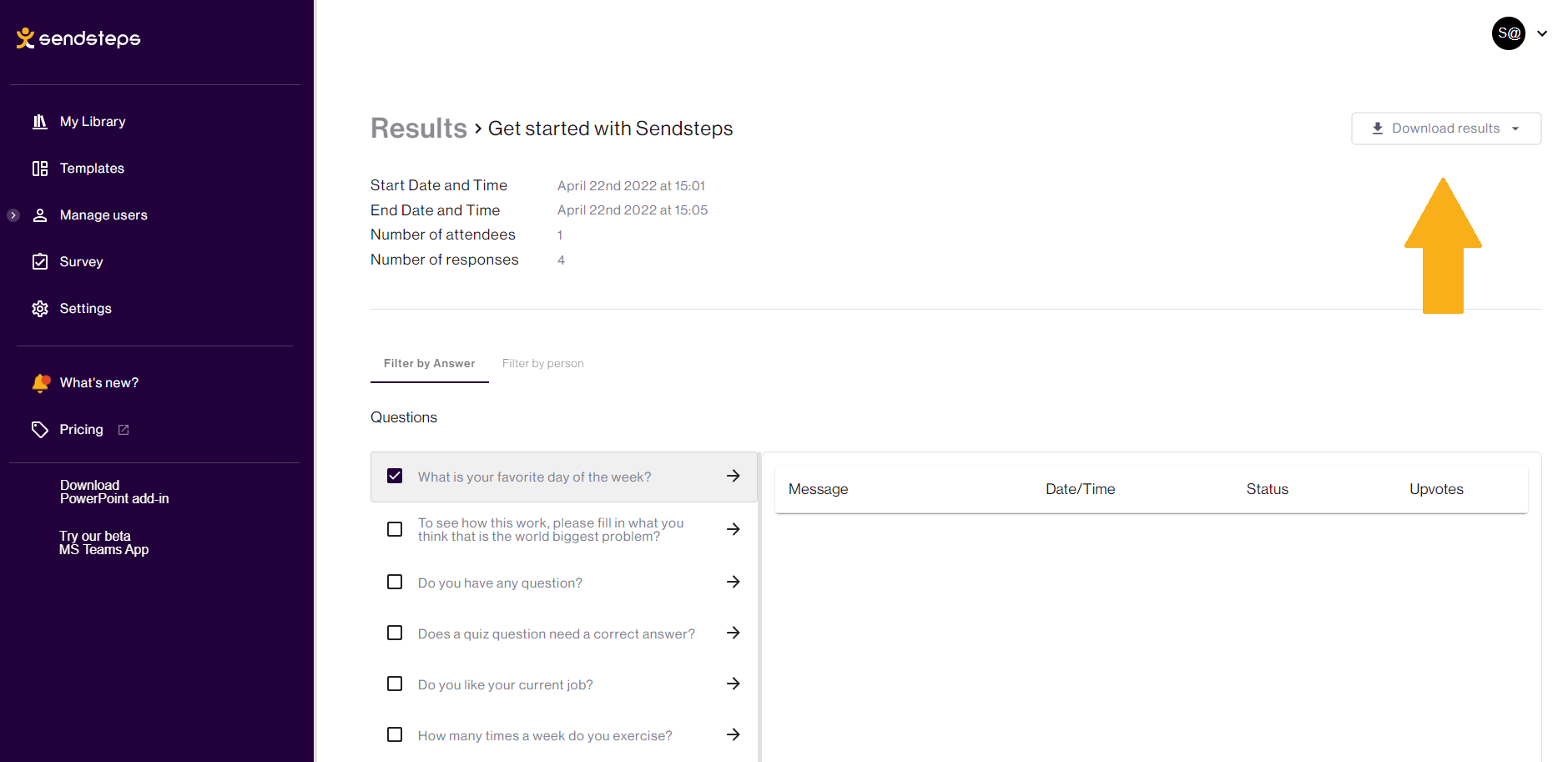The width and height of the screenshot is (1568, 762).
Task: Click the Templates layout icon
Action: tap(39, 169)
